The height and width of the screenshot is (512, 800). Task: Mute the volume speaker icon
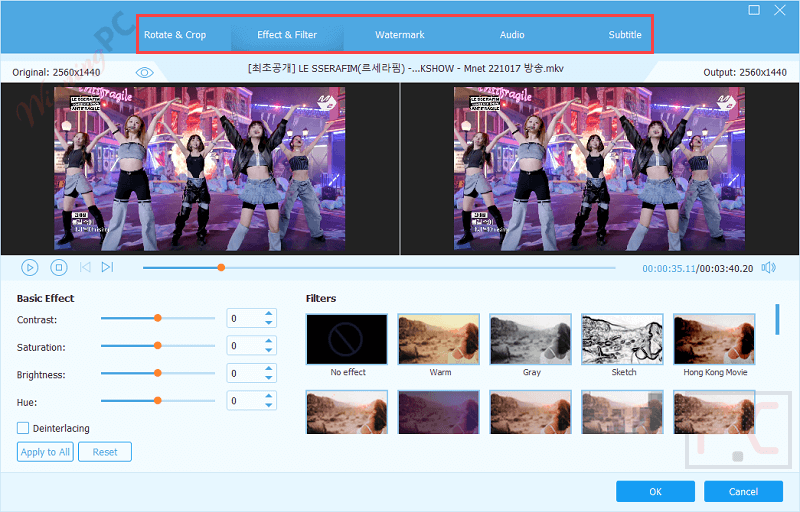(768, 268)
